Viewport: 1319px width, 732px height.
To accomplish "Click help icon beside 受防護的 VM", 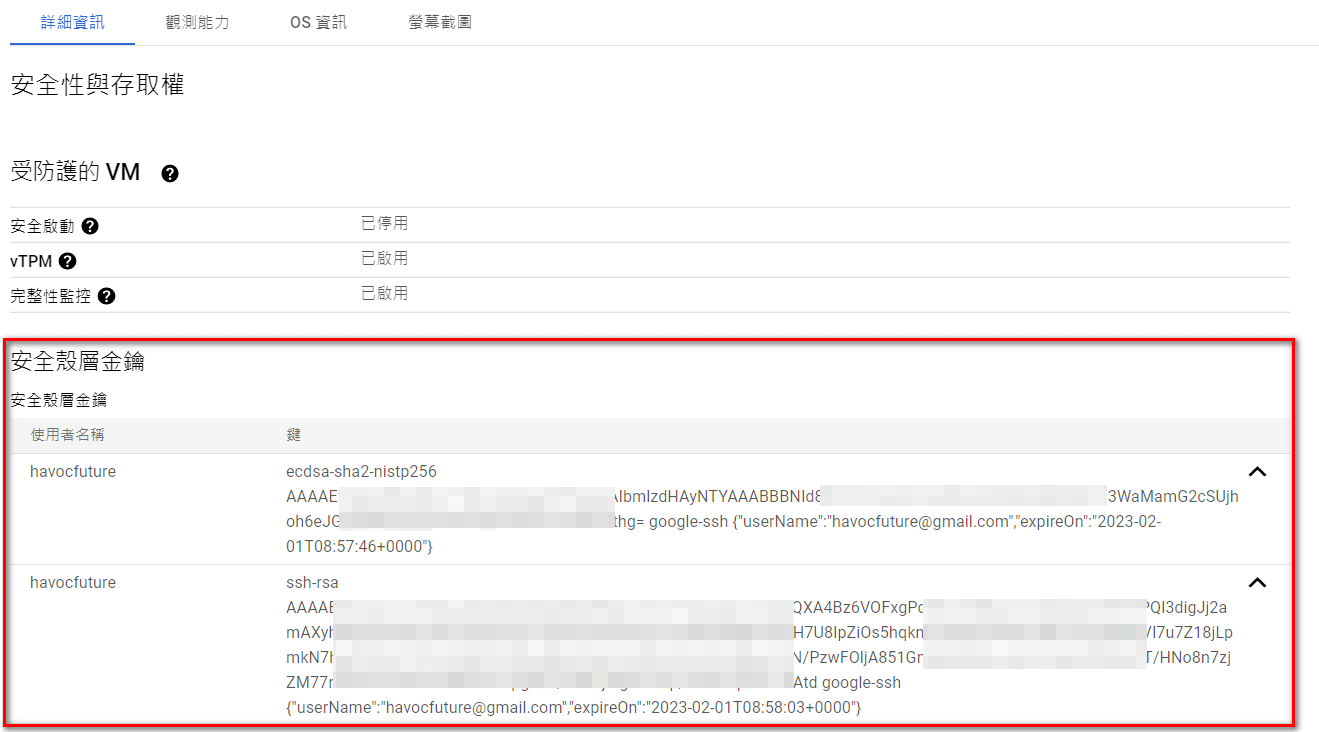I will click(170, 174).
